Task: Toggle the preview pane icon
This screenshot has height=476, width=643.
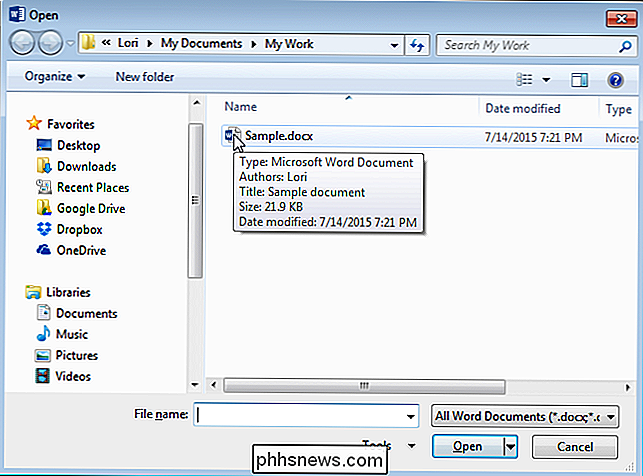Action: click(579, 78)
